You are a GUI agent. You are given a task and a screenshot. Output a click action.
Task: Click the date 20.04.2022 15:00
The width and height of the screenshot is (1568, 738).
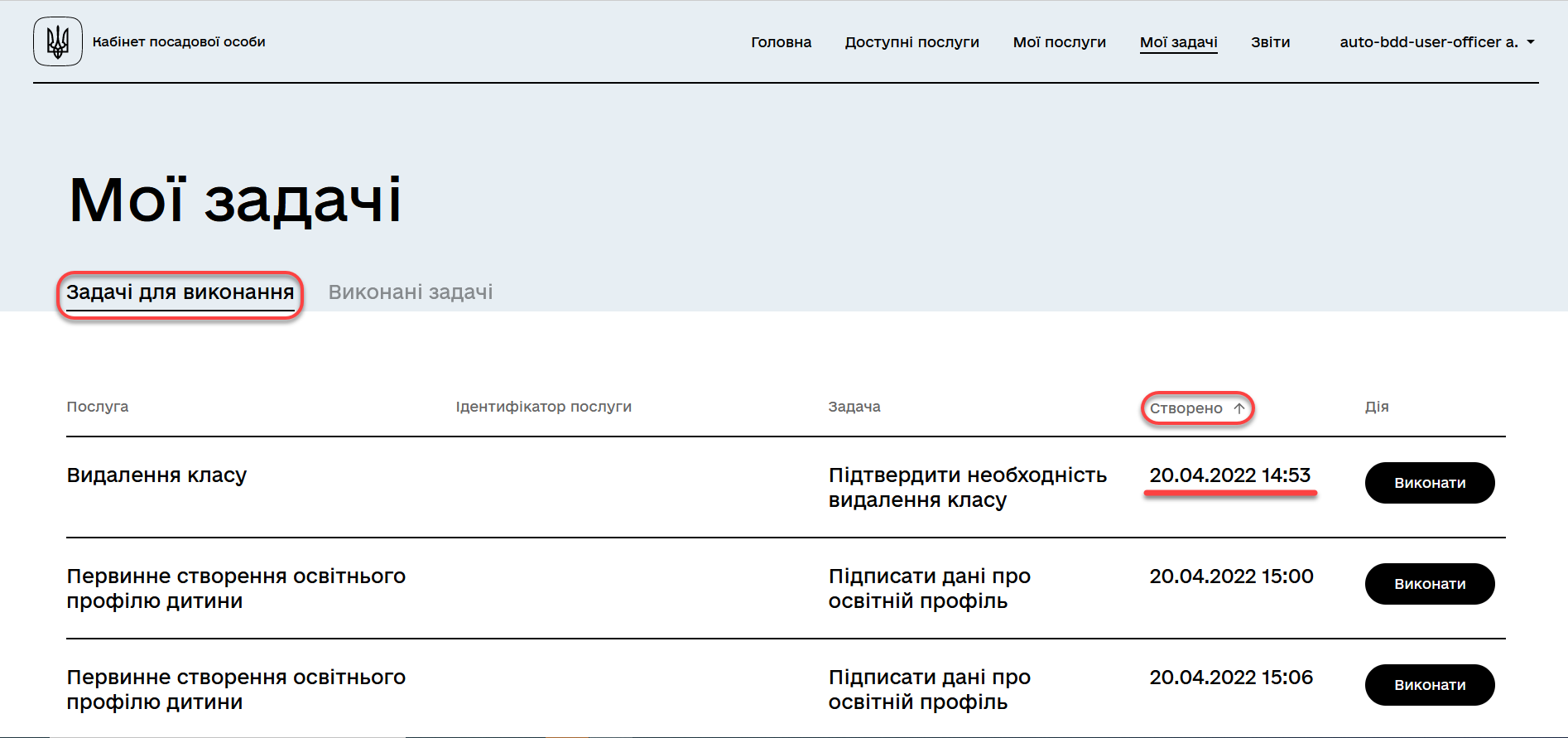(x=1231, y=576)
